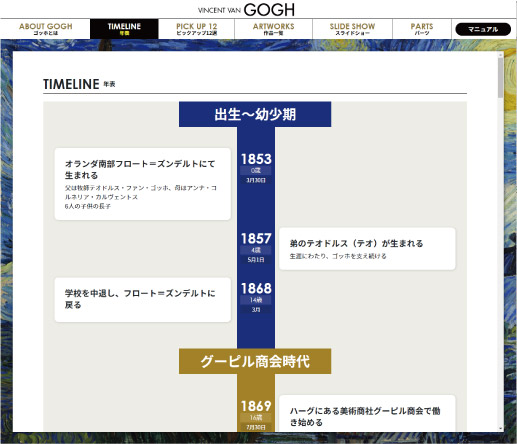Click the TIMELINE 年表 page heading
The width and height of the screenshot is (517, 444).
pyautogui.click(x=79, y=84)
